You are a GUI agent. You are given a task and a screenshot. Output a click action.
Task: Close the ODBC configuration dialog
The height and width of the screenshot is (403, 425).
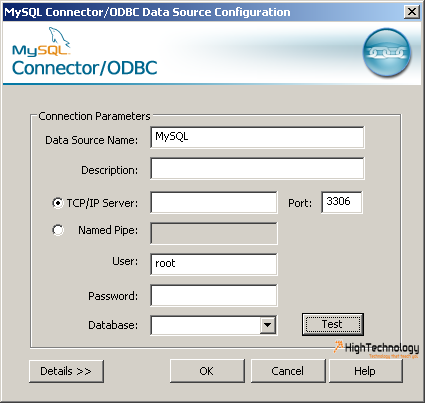click(x=412, y=12)
